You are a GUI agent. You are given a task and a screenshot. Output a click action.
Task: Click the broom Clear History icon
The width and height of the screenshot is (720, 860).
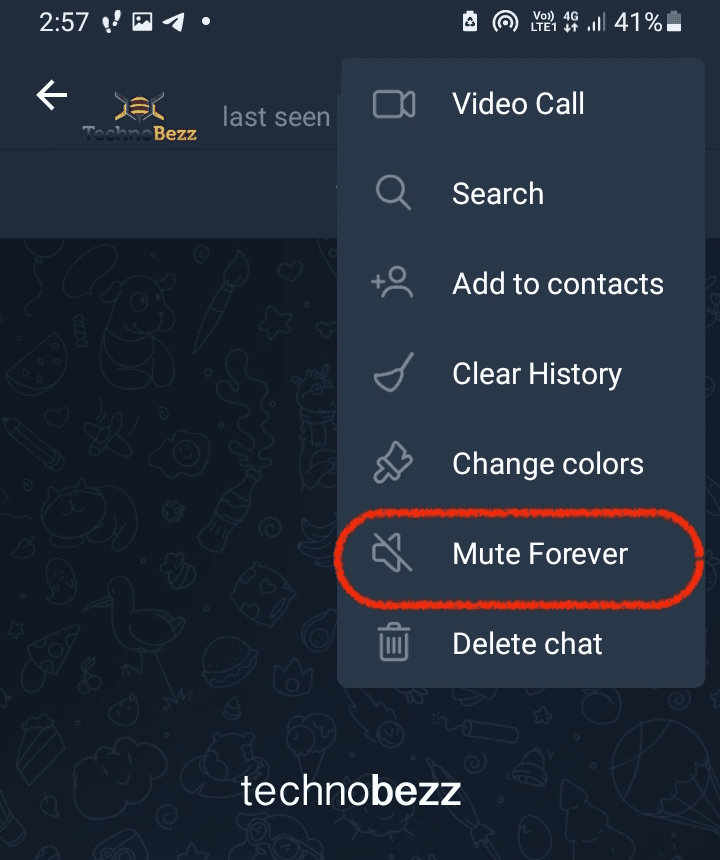pos(393,372)
